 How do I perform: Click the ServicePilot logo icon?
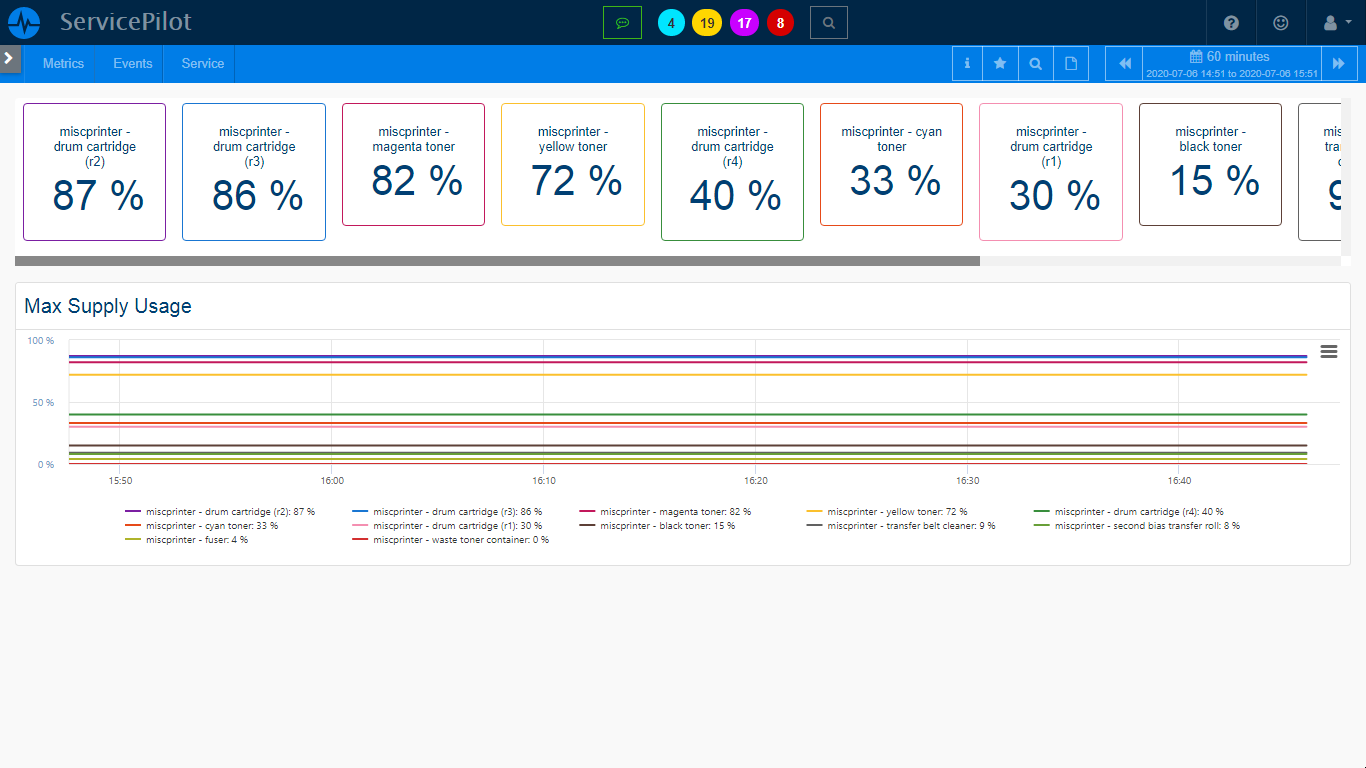click(x=24, y=22)
